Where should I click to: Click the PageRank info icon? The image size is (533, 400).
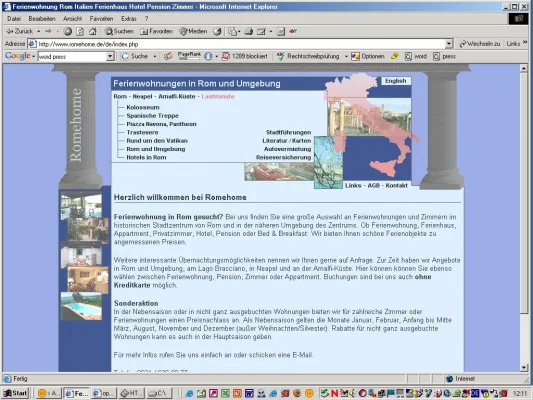[x=208, y=56]
